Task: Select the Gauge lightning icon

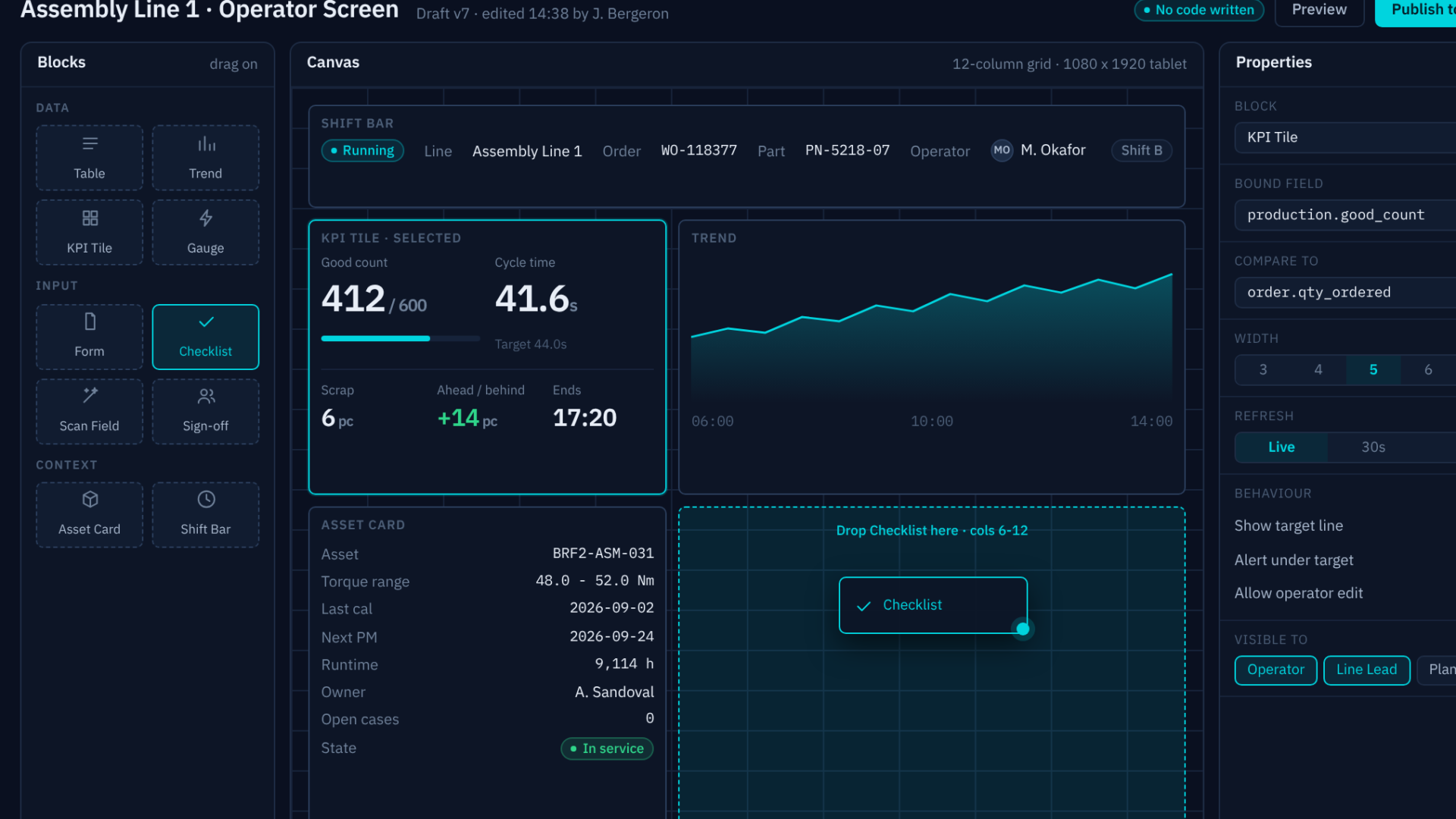Action: (x=206, y=218)
